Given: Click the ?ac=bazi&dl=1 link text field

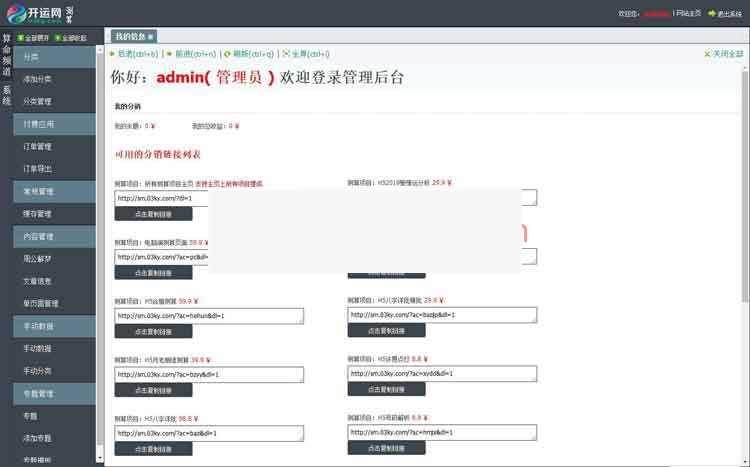Looking at the screenshot, I should pos(209,433).
